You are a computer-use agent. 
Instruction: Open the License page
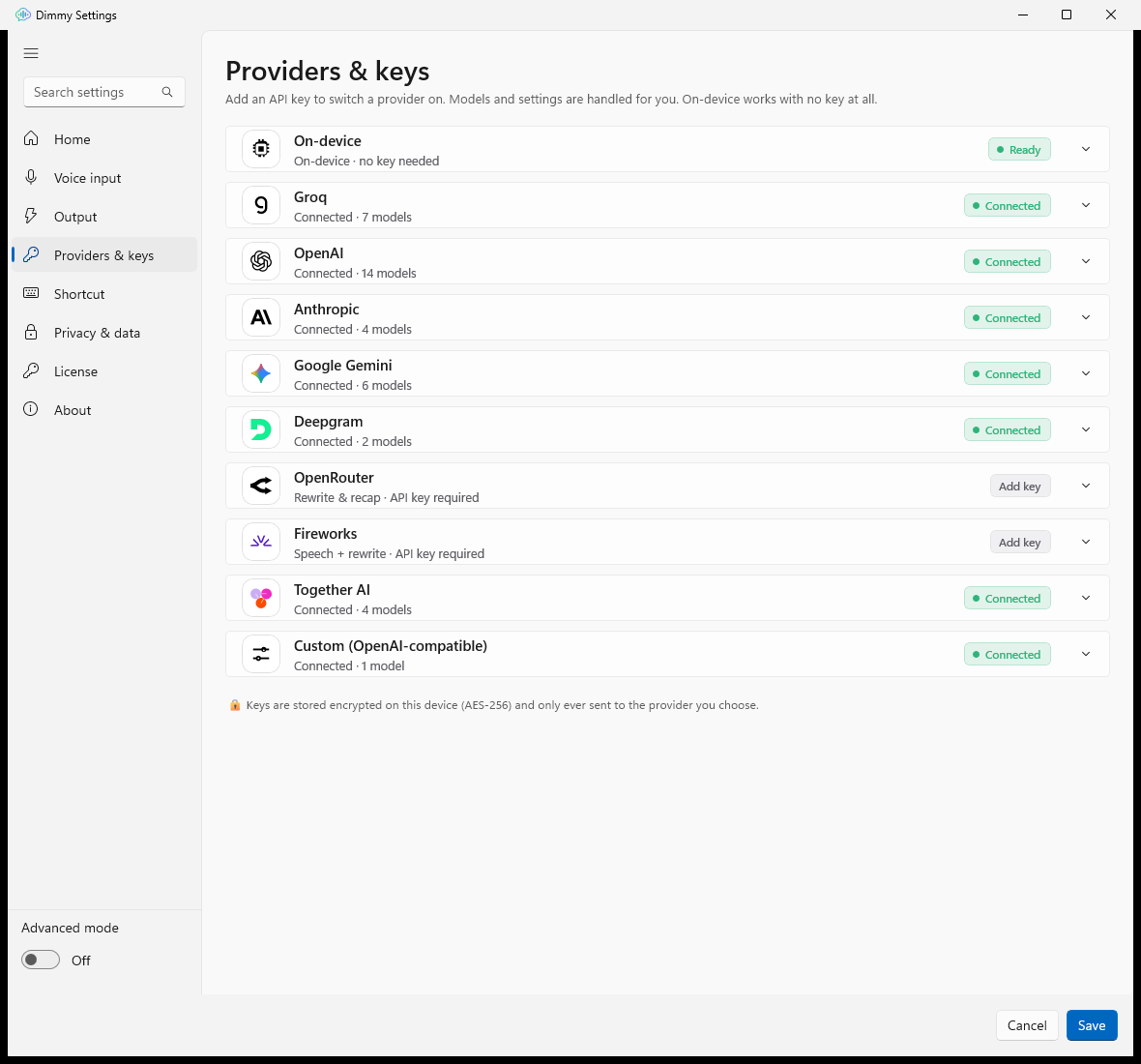[x=104, y=370]
